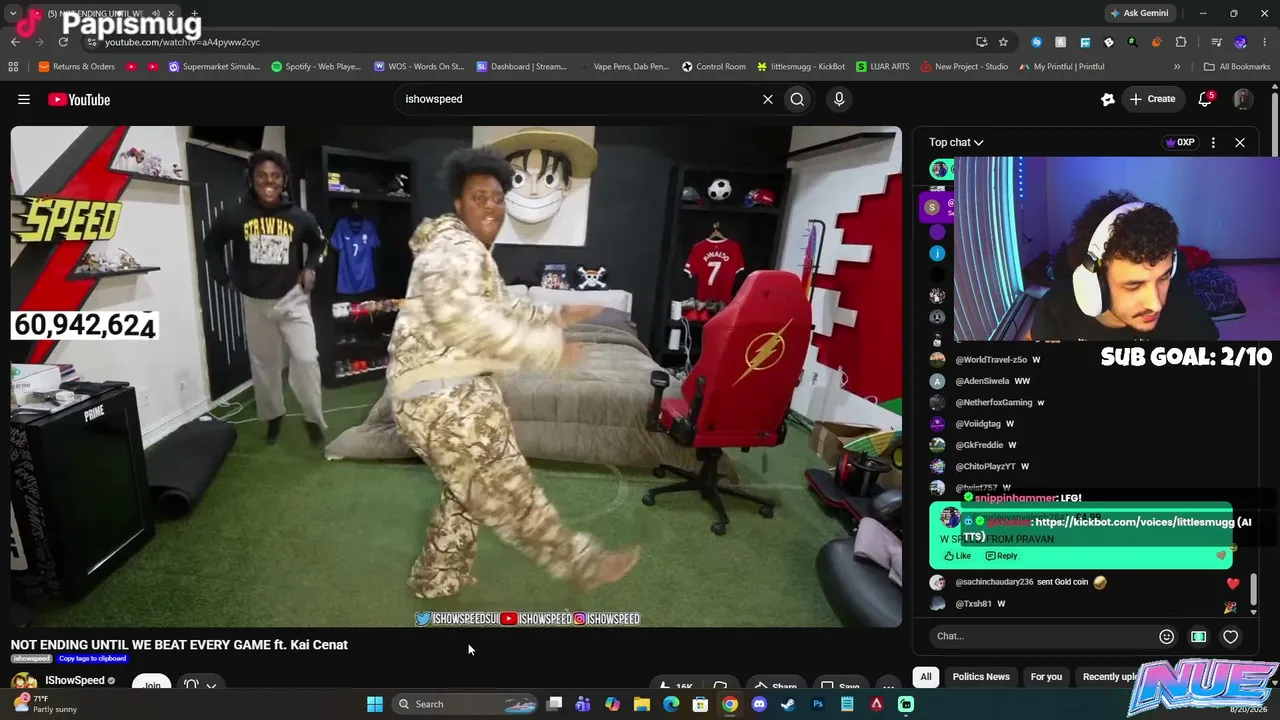1280x720 pixels.
Task: Open the Supermarket Simulator bookmark
Action: 214,67
